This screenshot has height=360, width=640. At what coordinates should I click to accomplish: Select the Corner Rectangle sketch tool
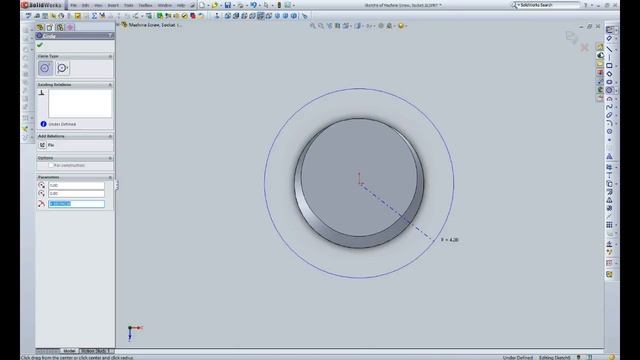click(x=609, y=66)
